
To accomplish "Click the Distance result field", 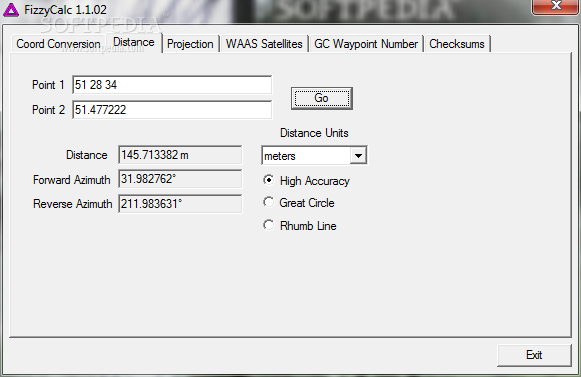I will pyautogui.click(x=180, y=155).
